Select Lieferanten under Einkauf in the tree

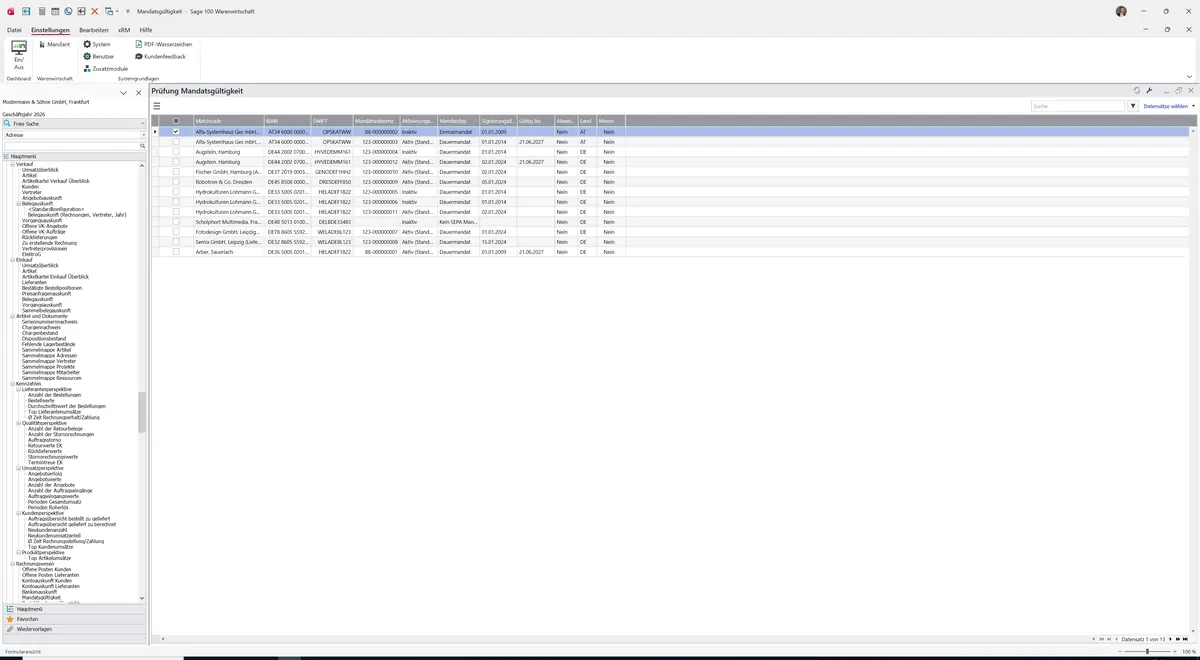click(x=34, y=282)
